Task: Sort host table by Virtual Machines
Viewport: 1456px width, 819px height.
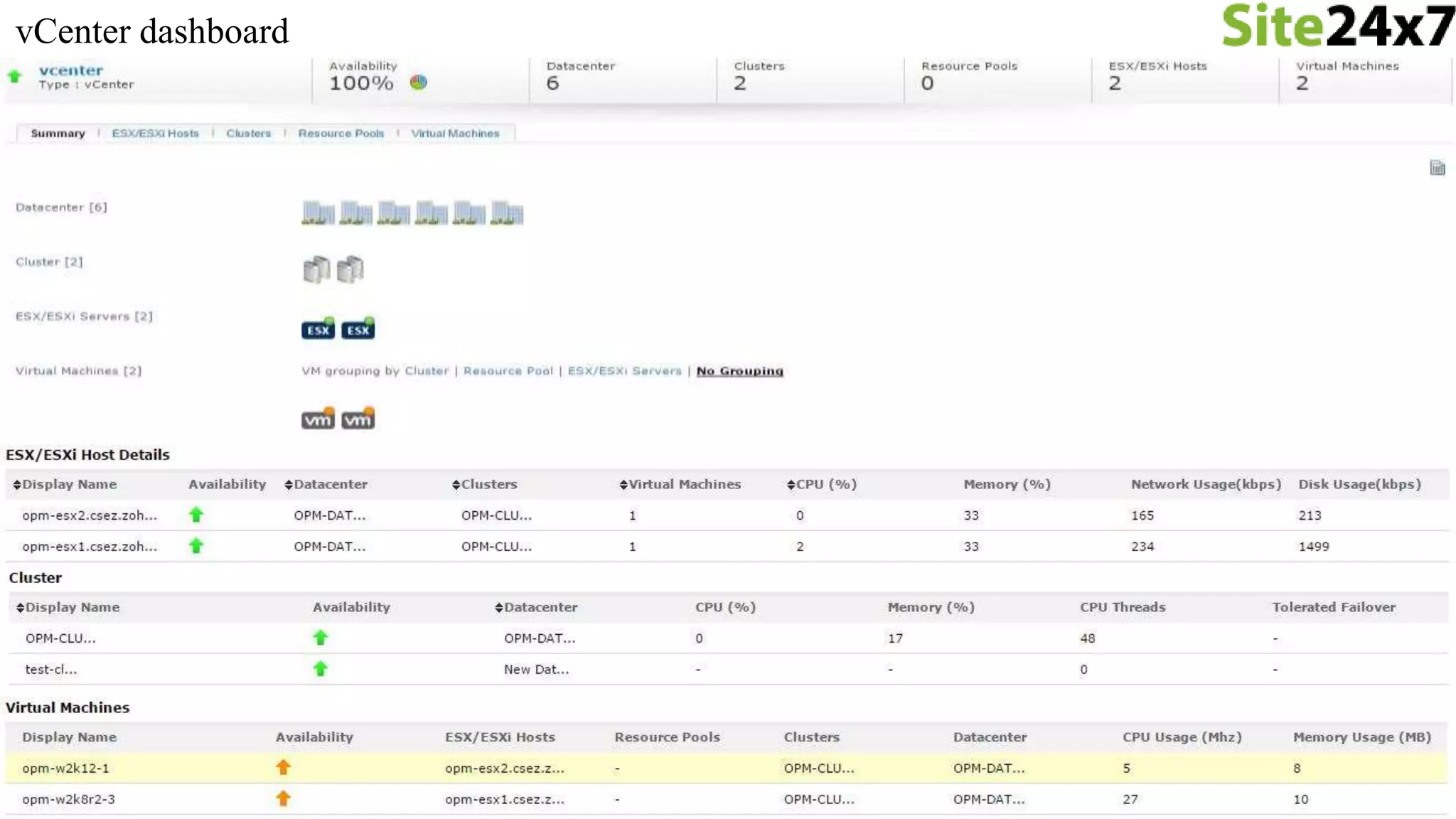Action: [x=680, y=484]
